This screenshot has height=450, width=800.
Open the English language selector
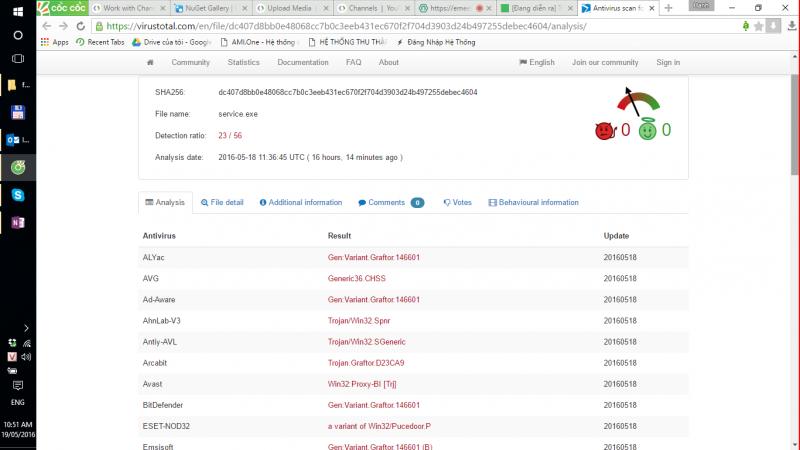[x=537, y=62]
